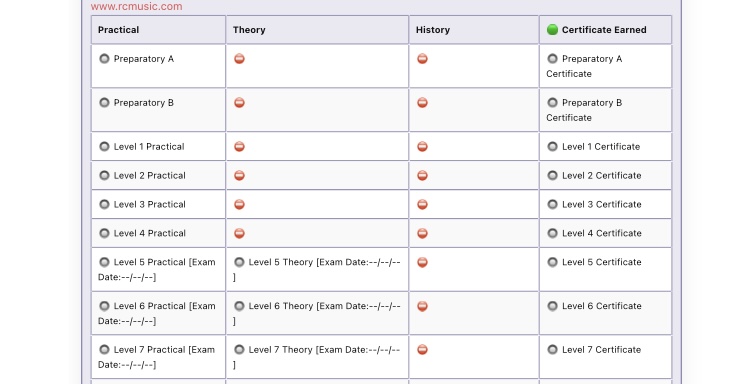Click the History column header
The height and width of the screenshot is (384, 749).
click(x=433, y=30)
